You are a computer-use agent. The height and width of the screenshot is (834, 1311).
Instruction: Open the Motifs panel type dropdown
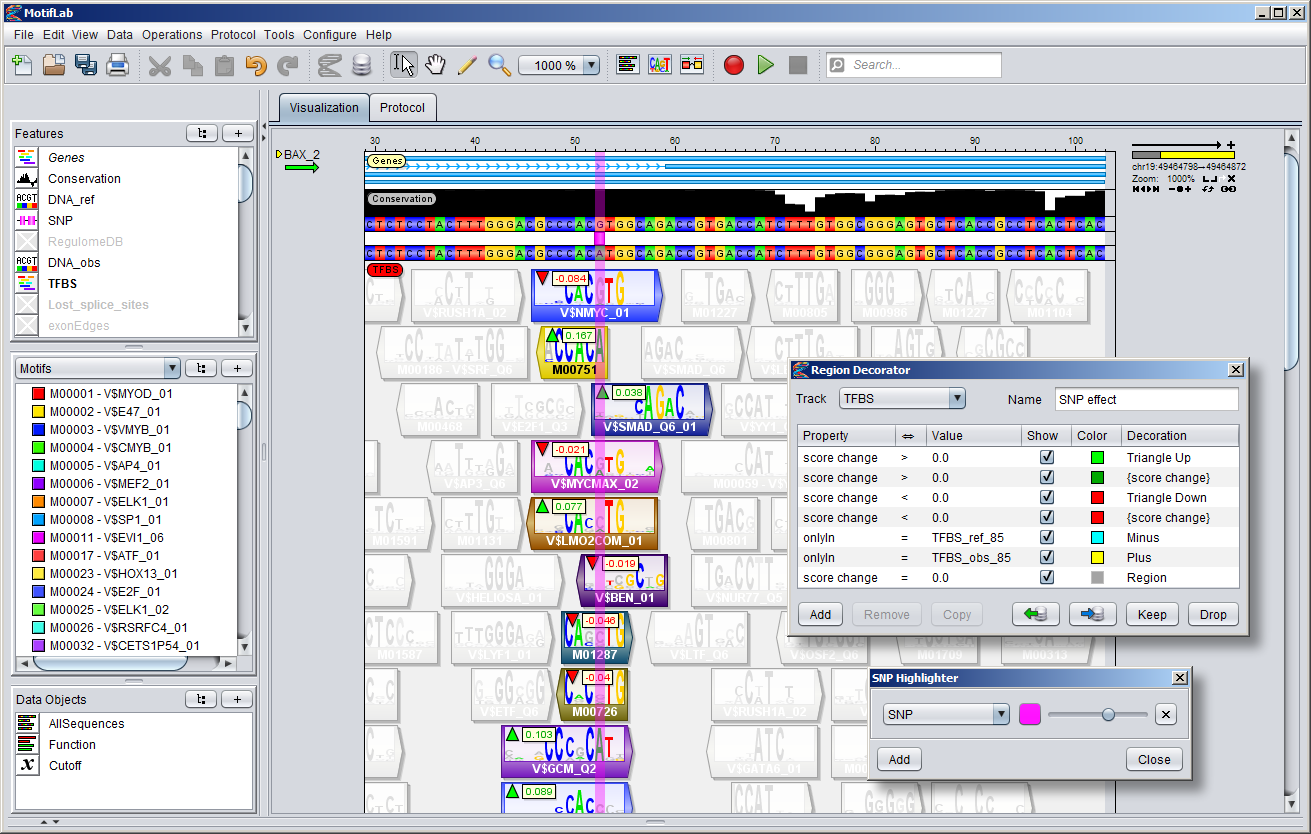(172, 368)
